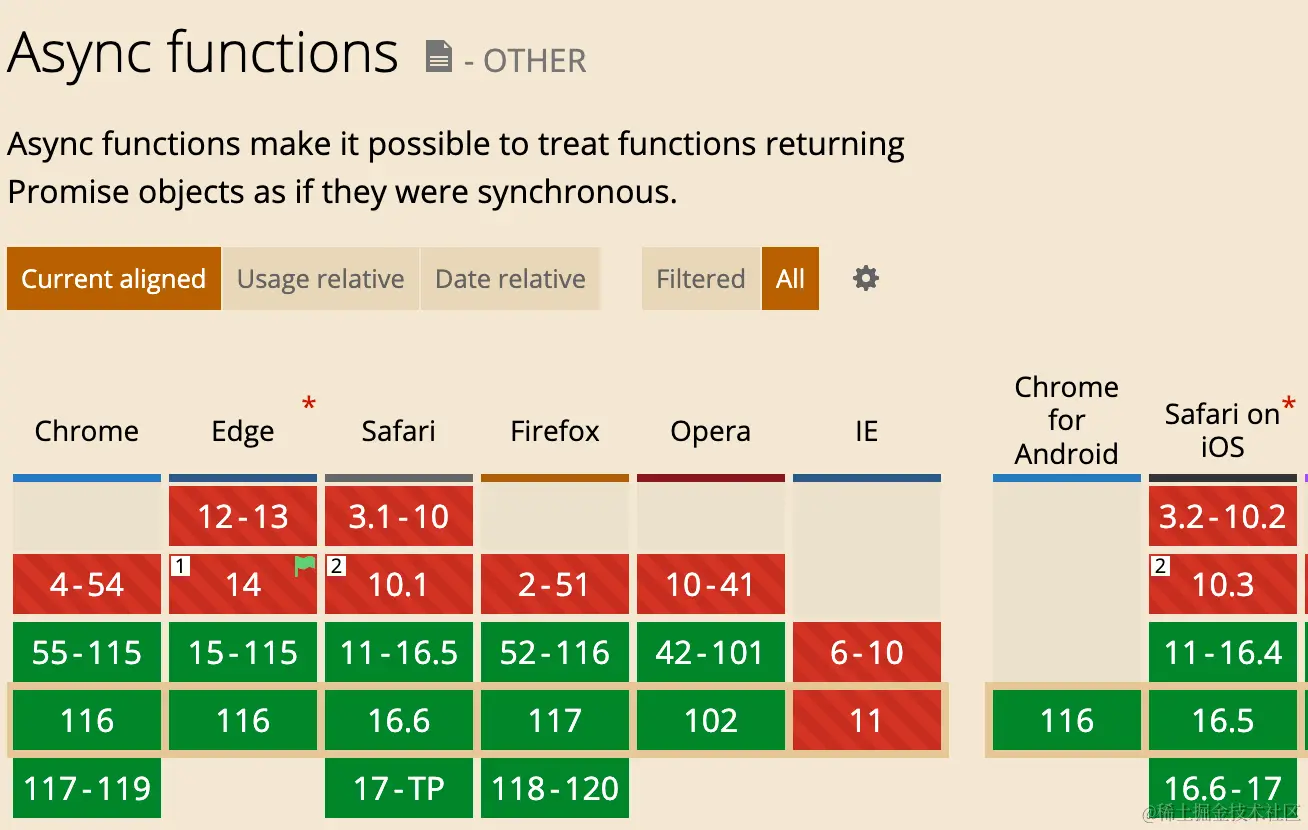The height and width of the screenshot is (830, 1308).
Task: Select the All browsers option
Action: coord(790,279)
